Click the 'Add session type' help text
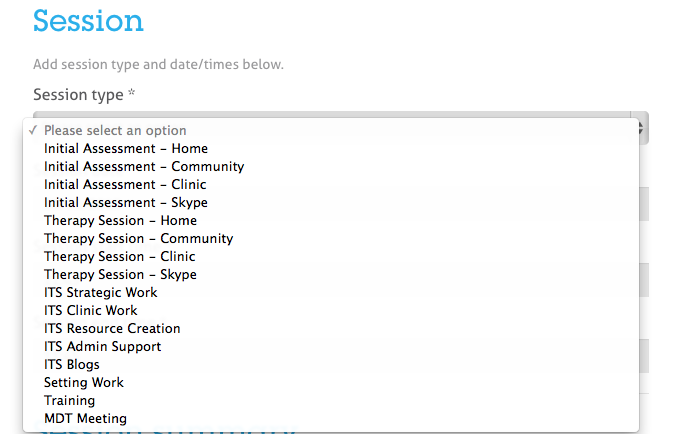 tap(158, 65)
